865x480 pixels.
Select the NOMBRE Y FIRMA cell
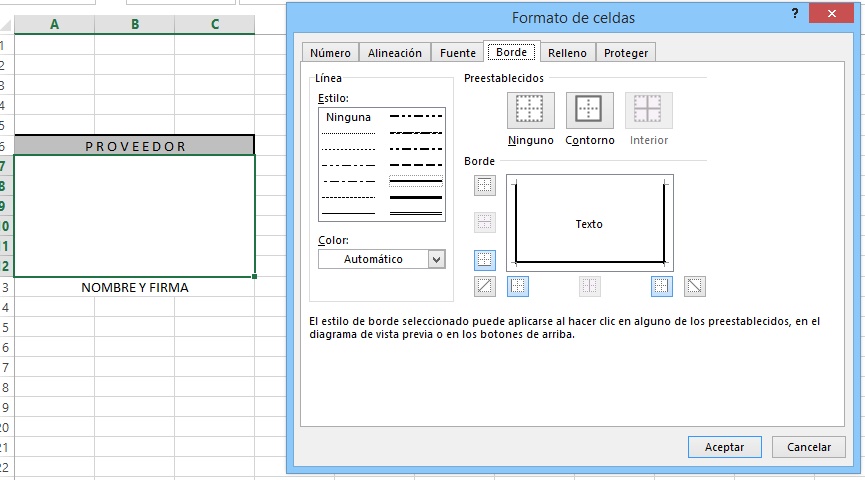(134, 288)
